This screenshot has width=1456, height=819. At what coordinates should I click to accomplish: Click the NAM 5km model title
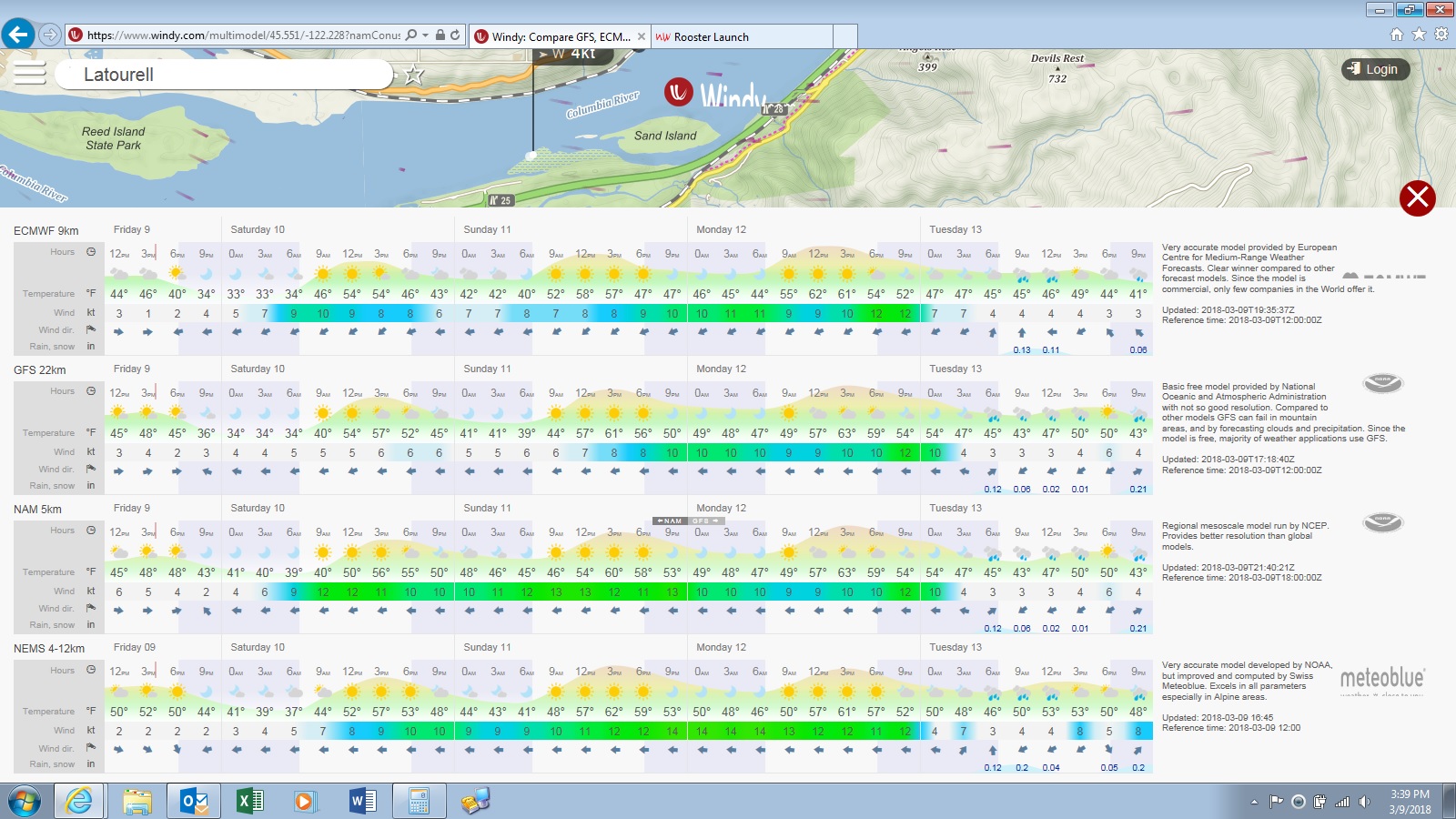coord(37,510)
